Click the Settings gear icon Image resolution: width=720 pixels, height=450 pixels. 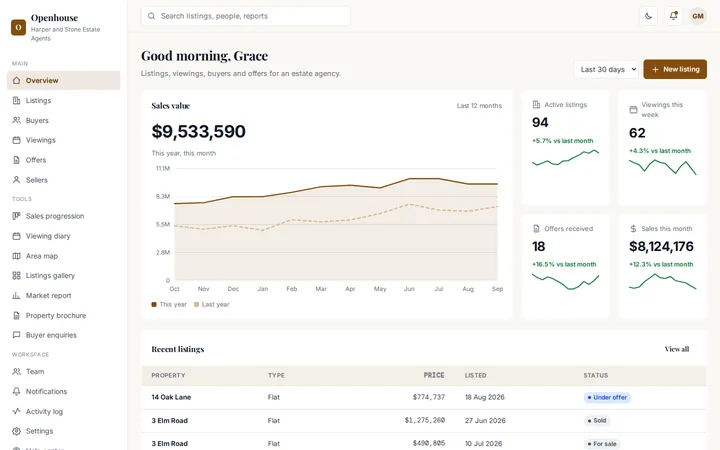tap(17, 431)
